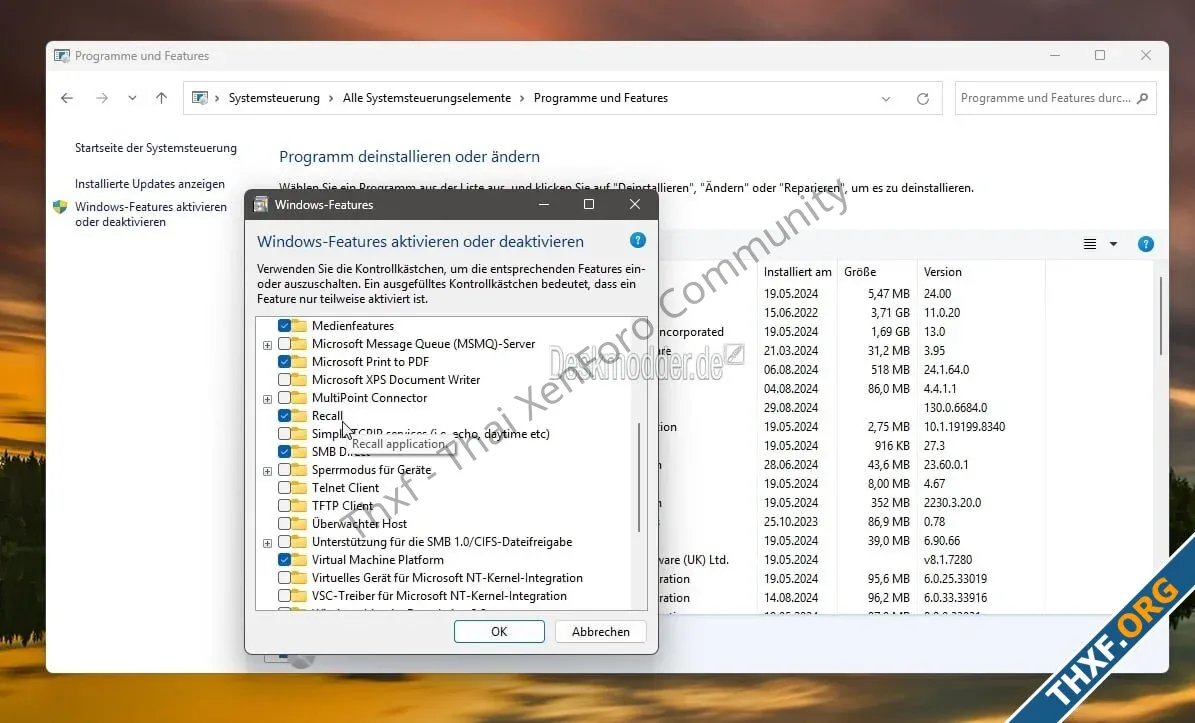Click the size value 916 KB
This screenshot has height=723, width=1195.
click(892, 446)
